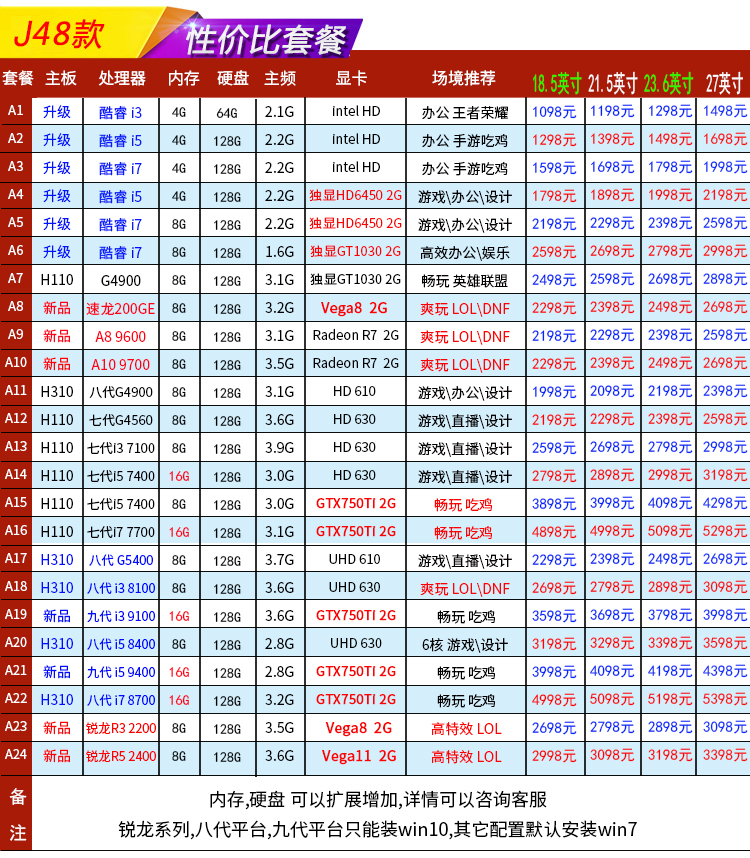
Task: Select the "4298元" price in row A15
Action: coord(724,503)
